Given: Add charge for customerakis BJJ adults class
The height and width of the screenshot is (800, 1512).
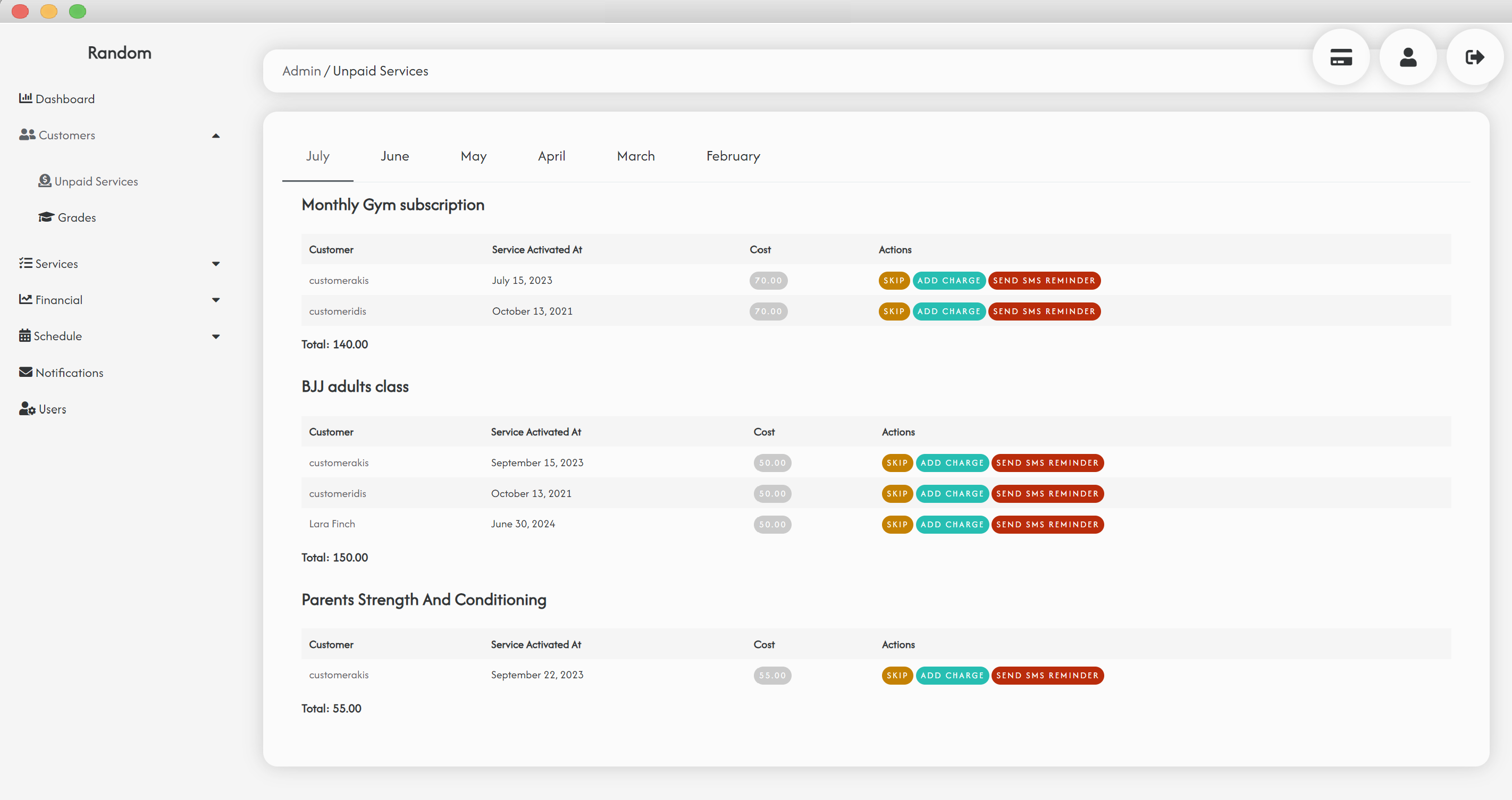Looking at the screenshot, I should (x=952, y=462).
